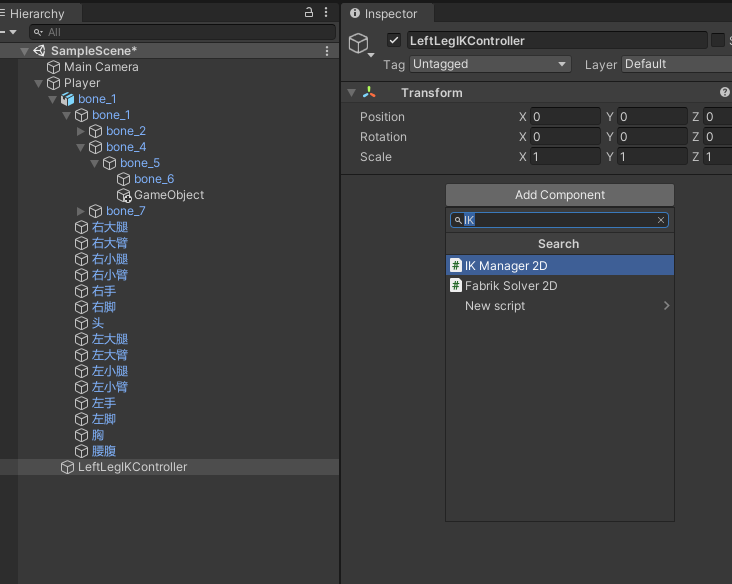This screenshot has height=584, width=732.
Task: Select the 左大臂 object
Action: pyautogui.click(x=110, y=355)
